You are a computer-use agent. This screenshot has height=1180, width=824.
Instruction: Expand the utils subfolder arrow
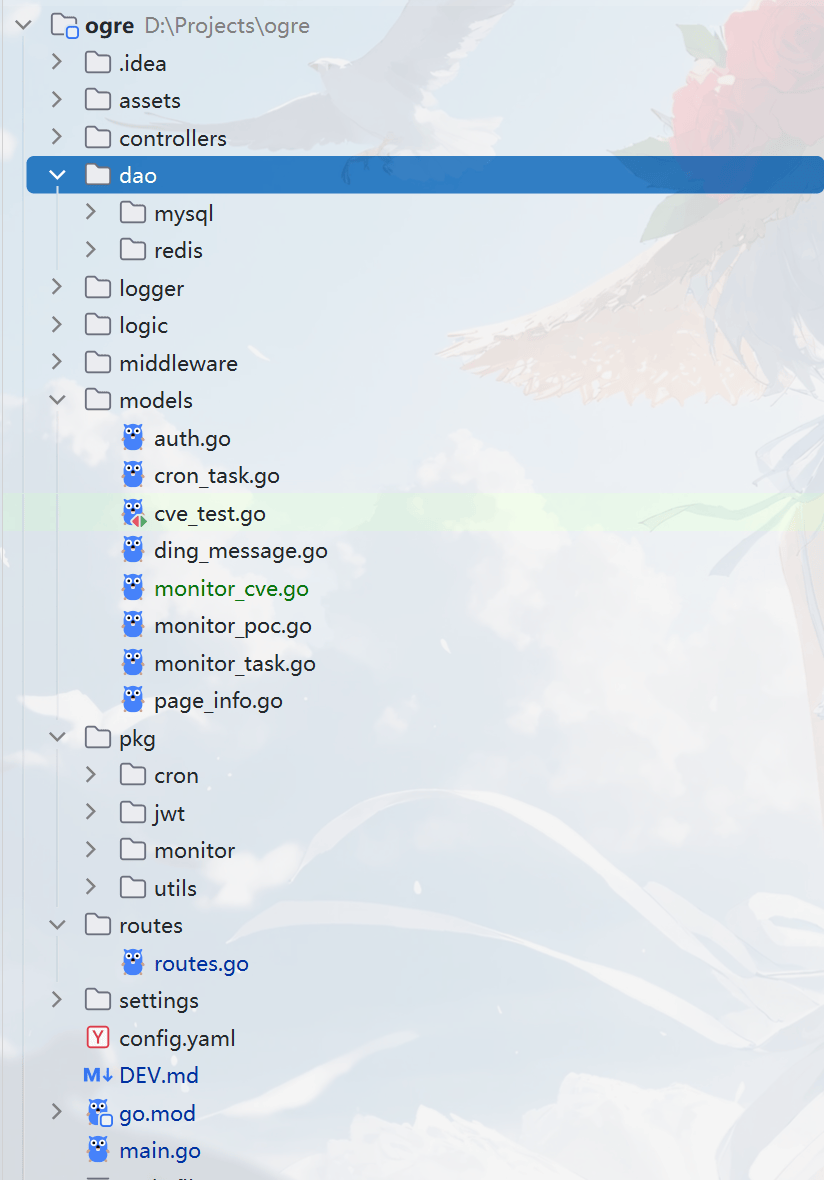coord(91,887)
